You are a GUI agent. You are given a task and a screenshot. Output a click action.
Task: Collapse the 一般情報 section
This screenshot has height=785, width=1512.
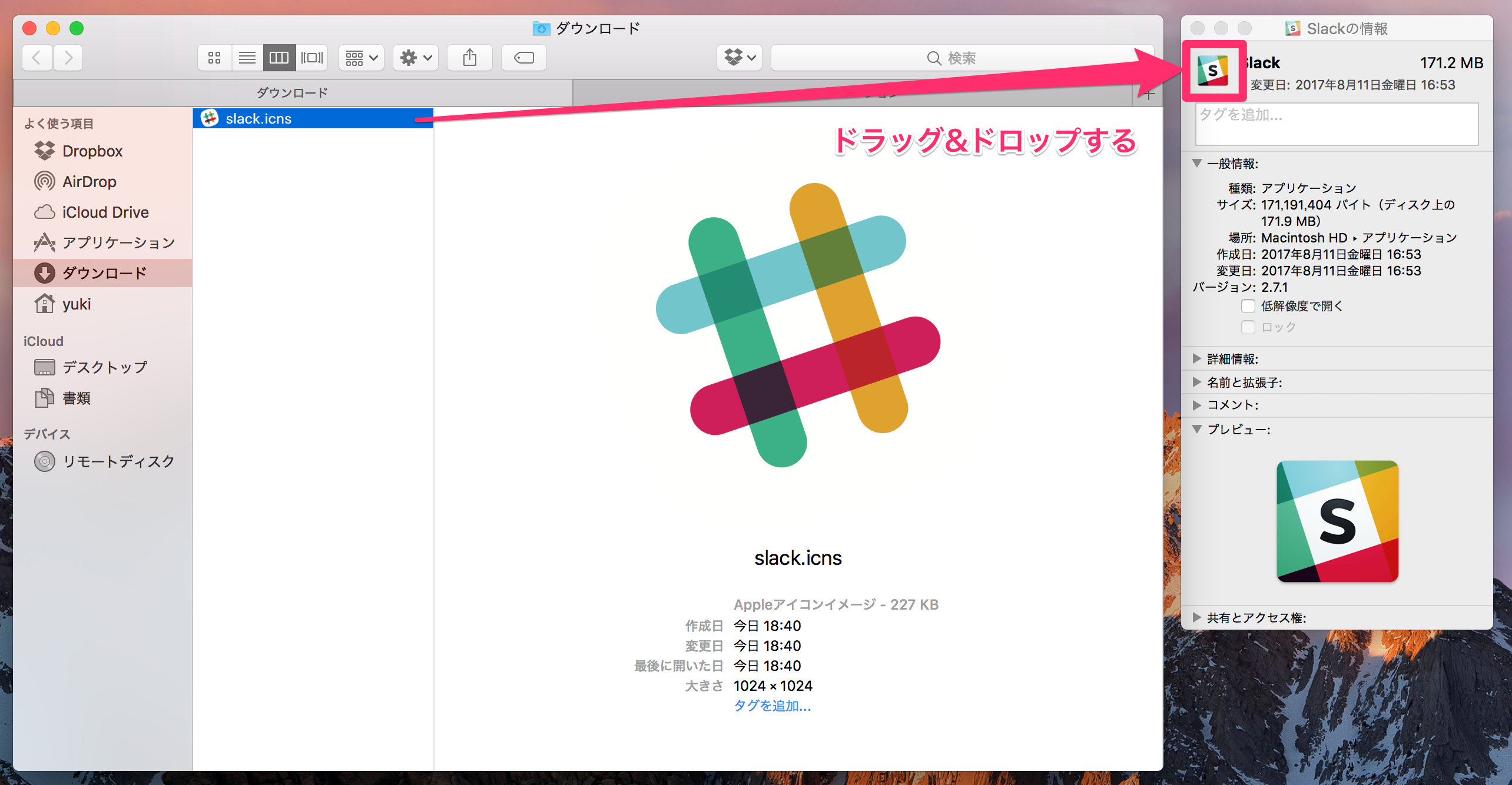(x=1197, y=163)
